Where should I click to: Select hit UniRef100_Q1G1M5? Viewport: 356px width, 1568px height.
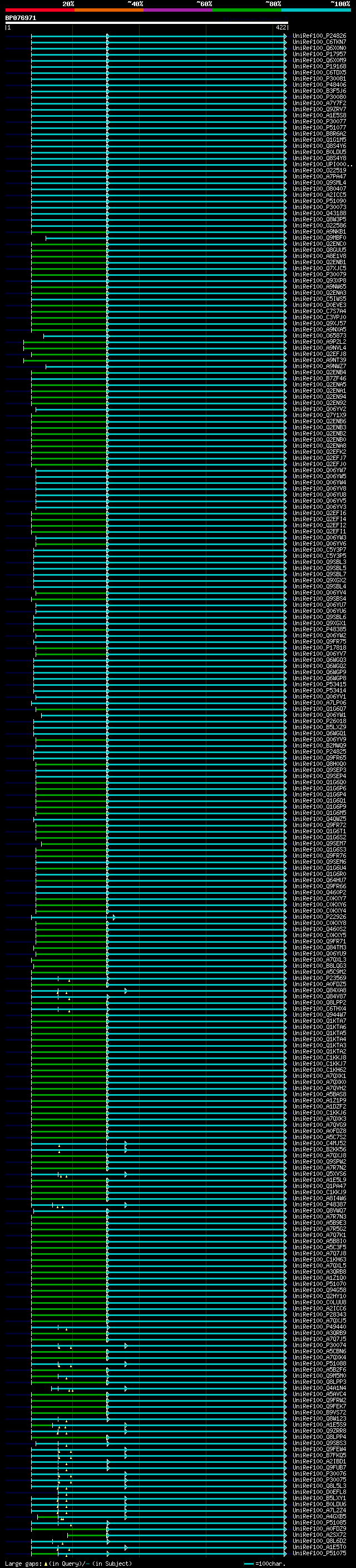coord(319,140)
